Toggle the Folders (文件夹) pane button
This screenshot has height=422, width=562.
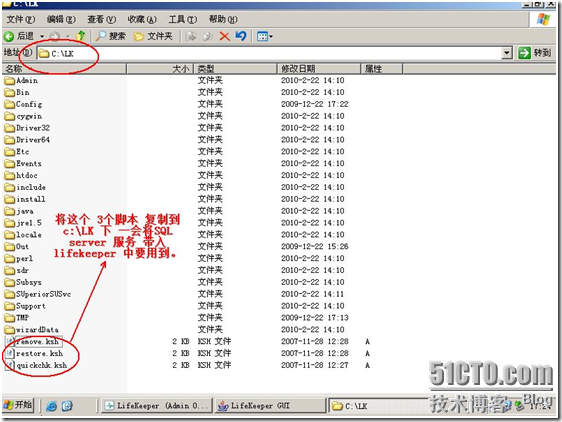(153, 36)
